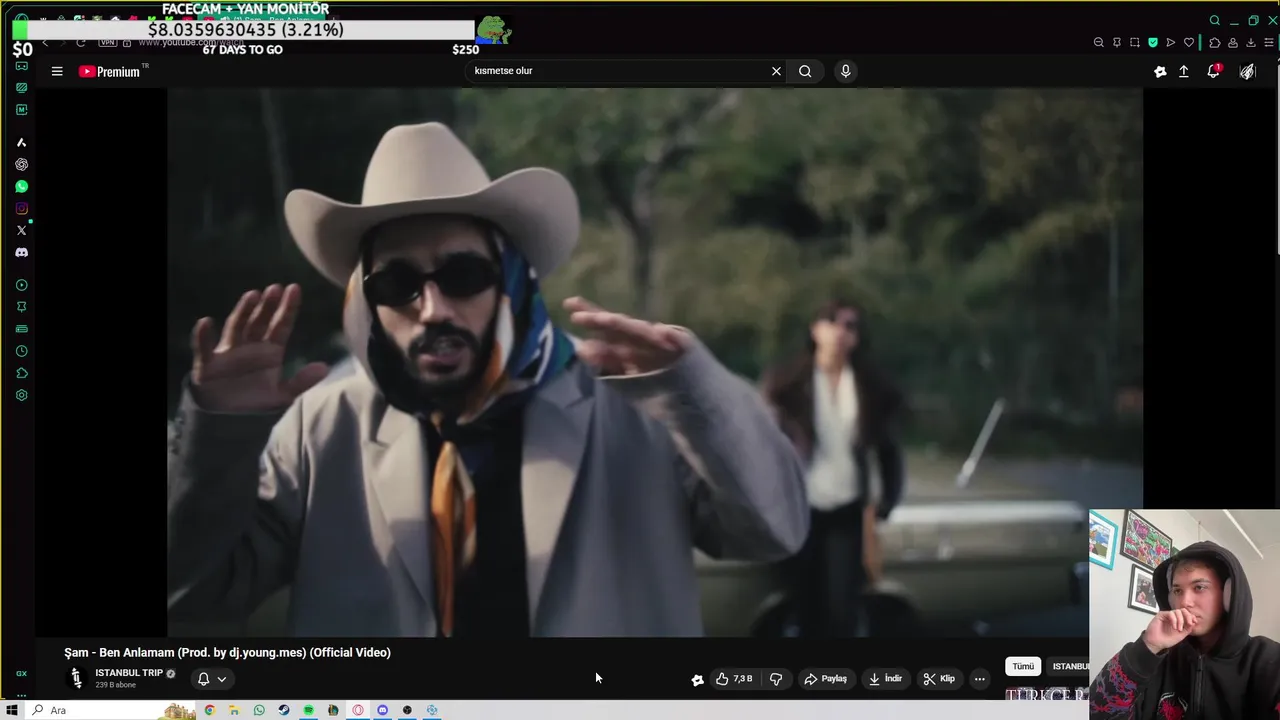The height and width of the screenshot is (720, 1280).
Task: Start voice search with the microphone
Action: tap(845, 71)
